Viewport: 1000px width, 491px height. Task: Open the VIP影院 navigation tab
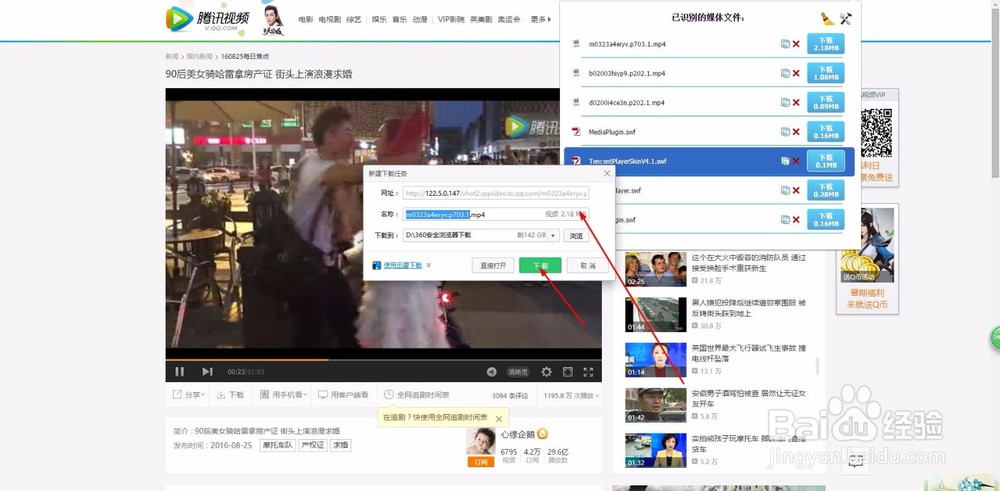[451, 20]
